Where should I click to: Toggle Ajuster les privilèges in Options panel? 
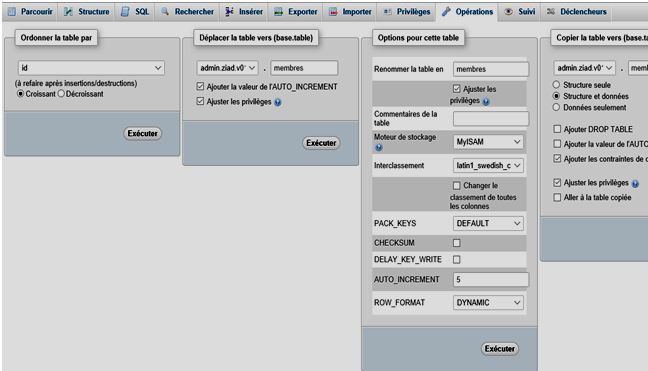457,88
